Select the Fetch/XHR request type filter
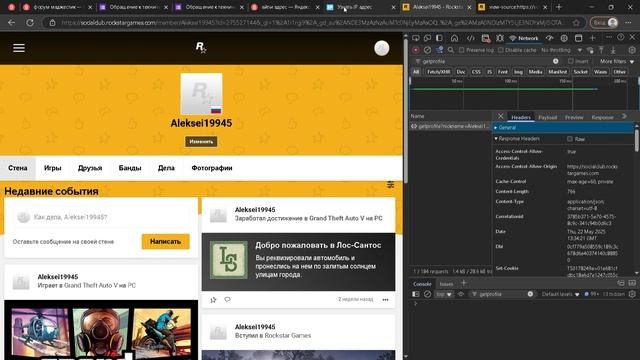Screen dimensions: 640x360 tap(438, 72)
